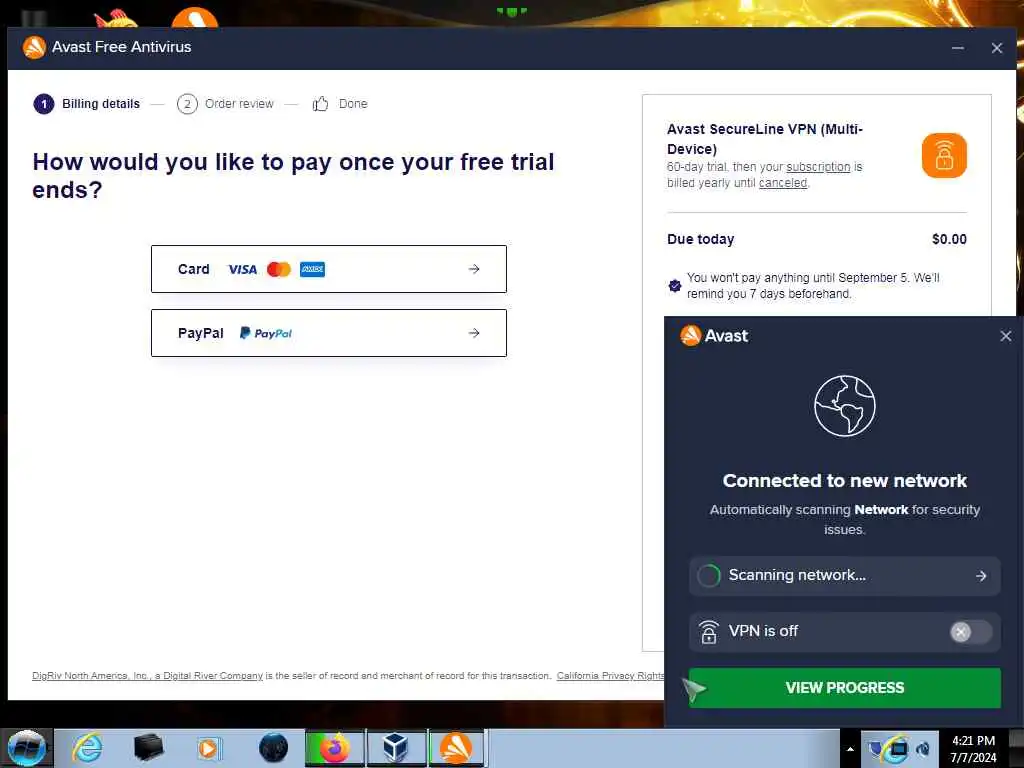Click the Avast logo in the popup
Image resolution: width=1024 pixels, height=768 pixels.
pos(714,336)
